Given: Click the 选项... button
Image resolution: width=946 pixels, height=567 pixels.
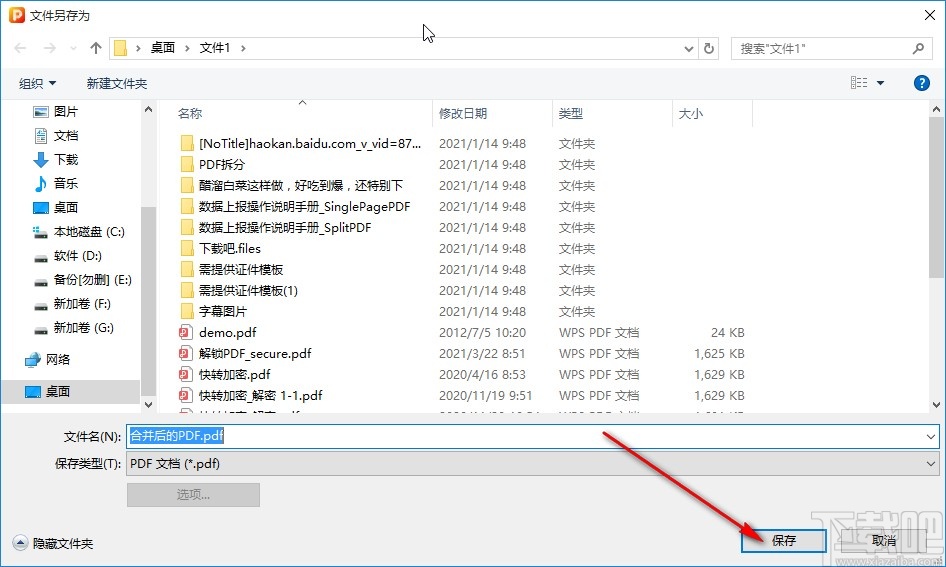Looking at the screenshot, I should tap(193, 495).
